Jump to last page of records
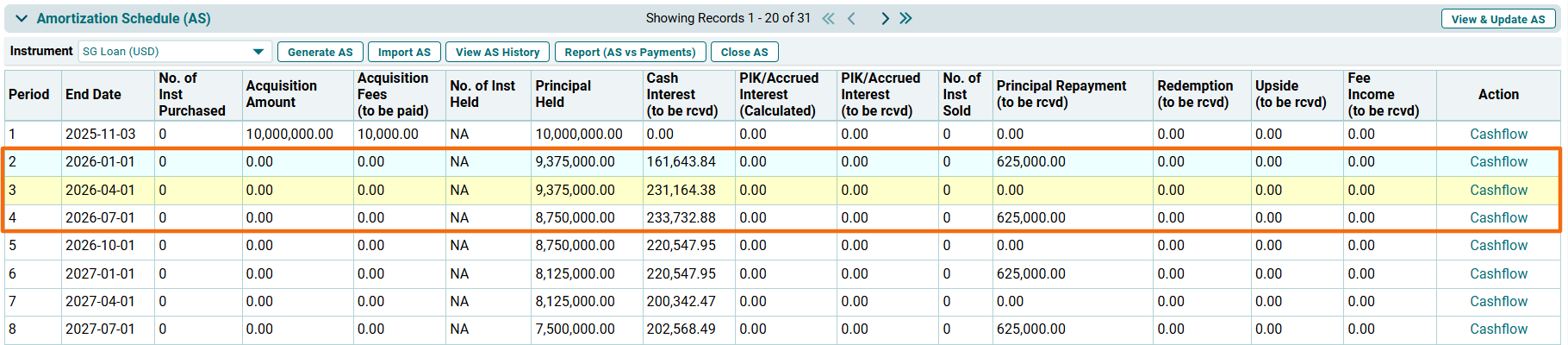Screen dimensions: 1568x345 tap(905, 18)
